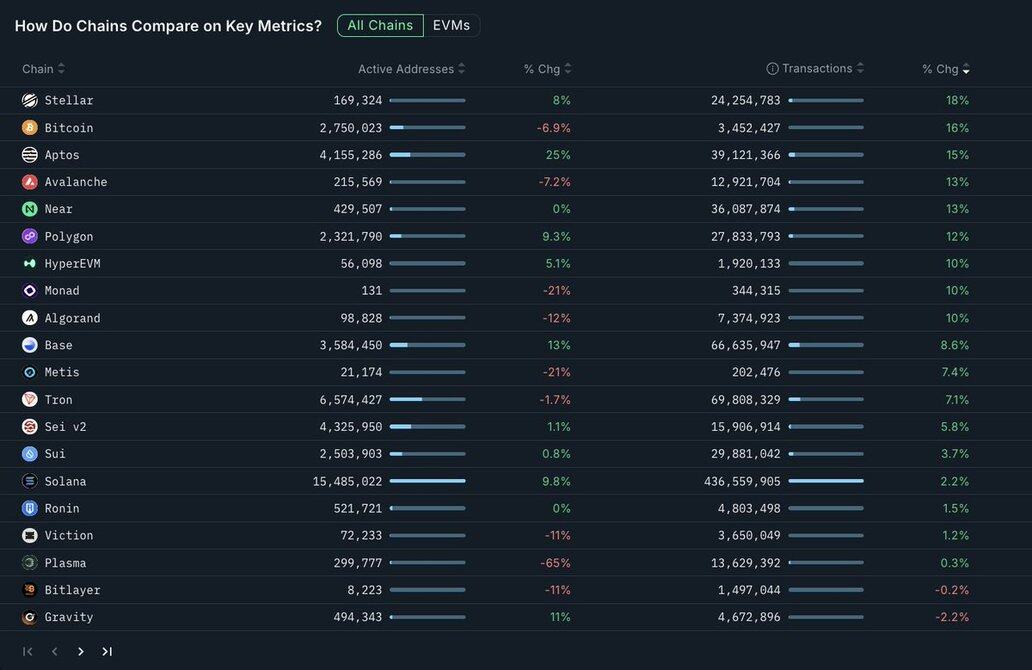Switch to the EVMs filter

[451, 25]
